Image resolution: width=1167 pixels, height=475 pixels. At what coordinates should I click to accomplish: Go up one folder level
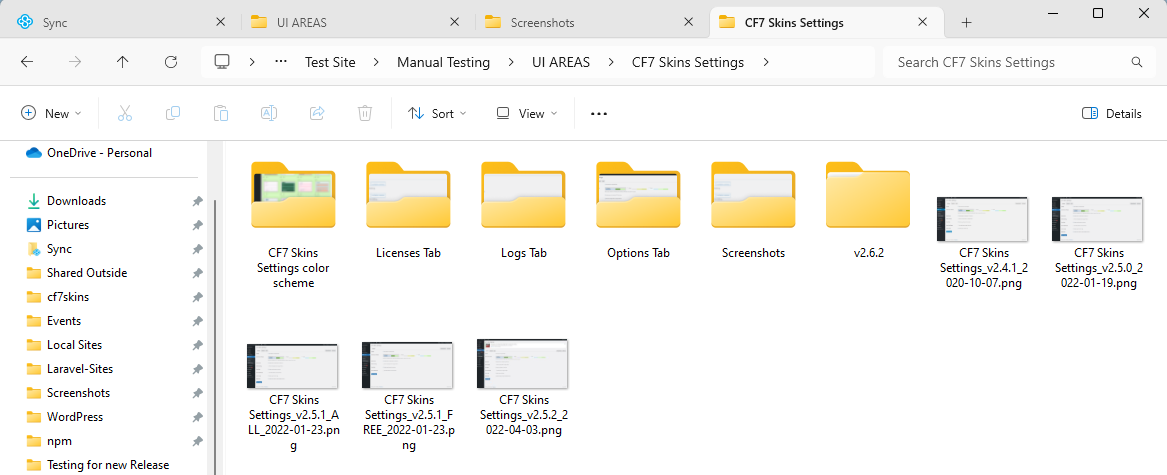point(123,62)
